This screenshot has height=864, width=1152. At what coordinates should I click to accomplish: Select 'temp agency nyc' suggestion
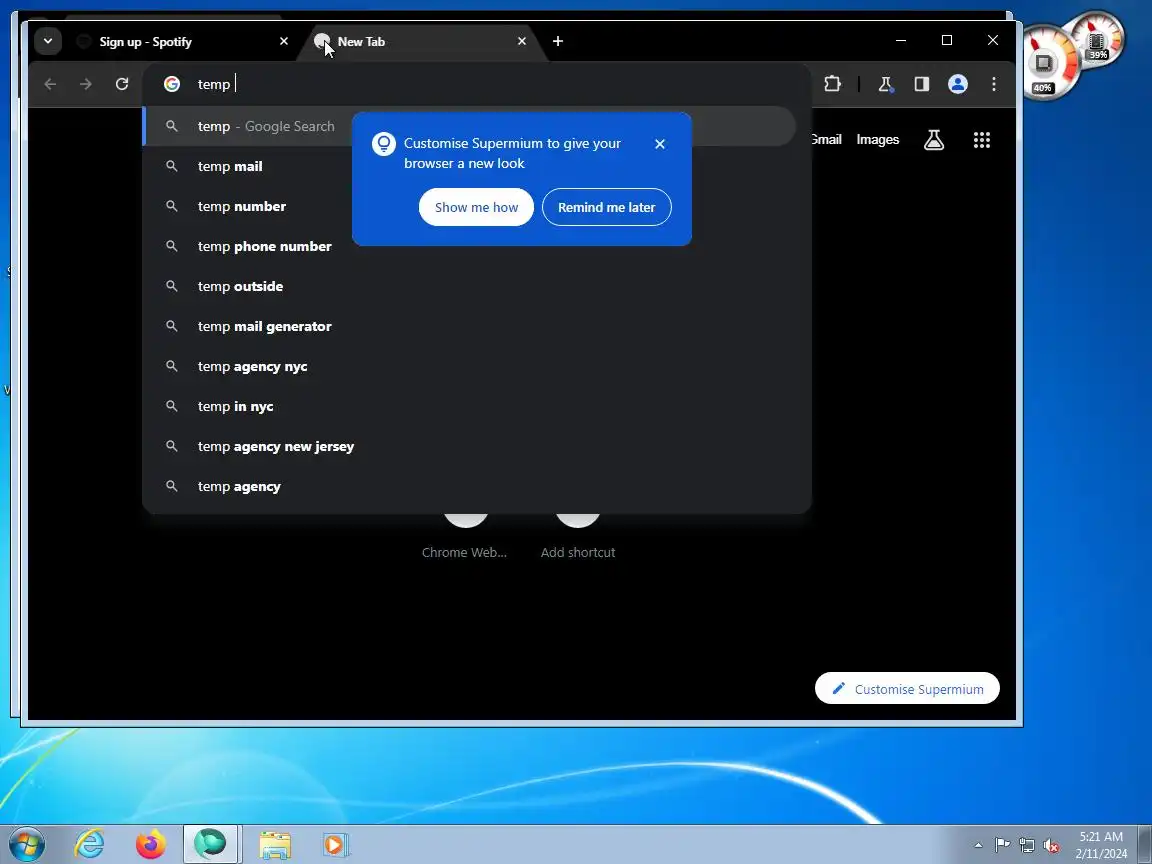[x=469, y=367]
